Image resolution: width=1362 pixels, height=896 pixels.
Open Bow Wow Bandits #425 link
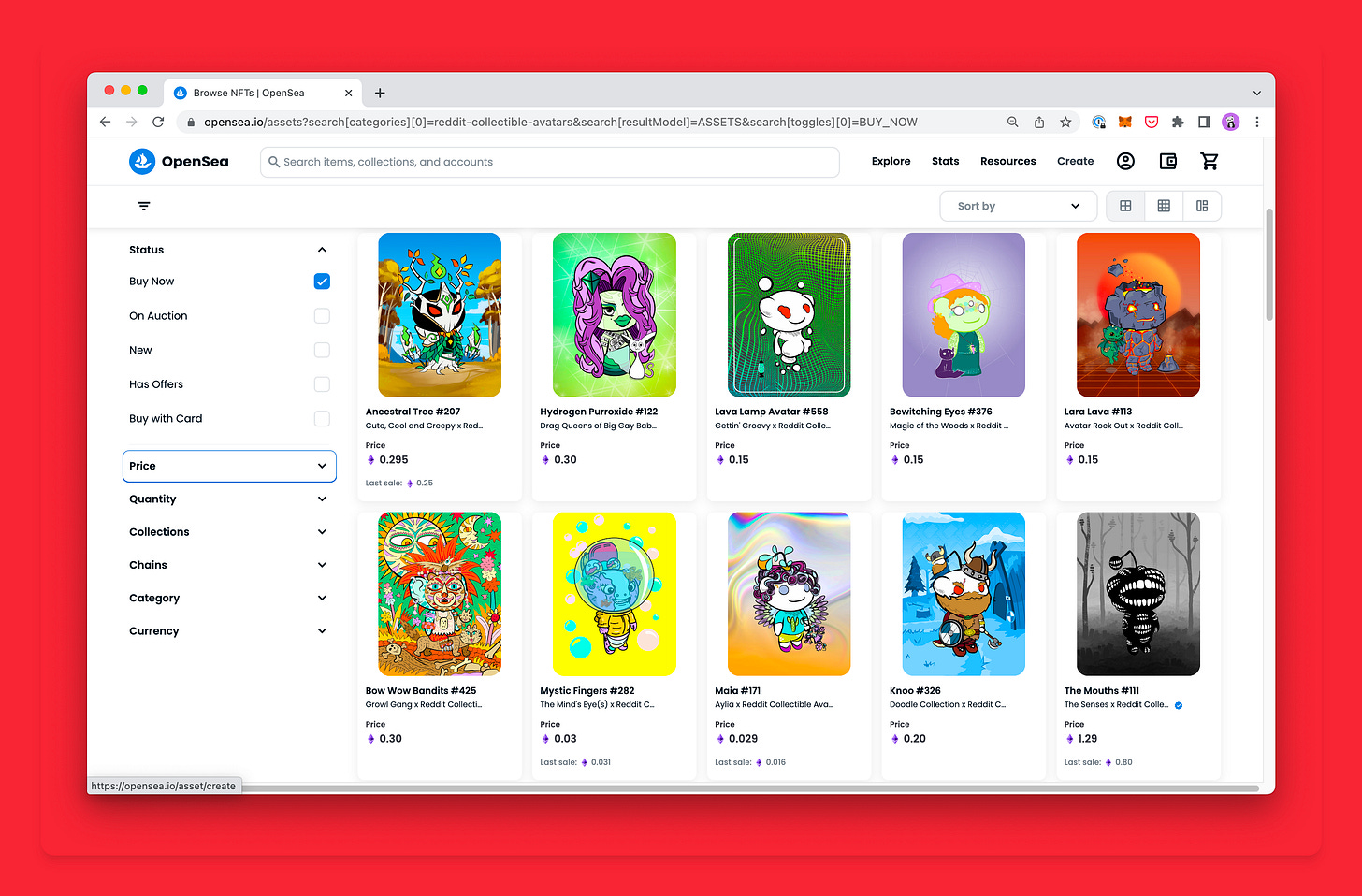tap(421, 691)
